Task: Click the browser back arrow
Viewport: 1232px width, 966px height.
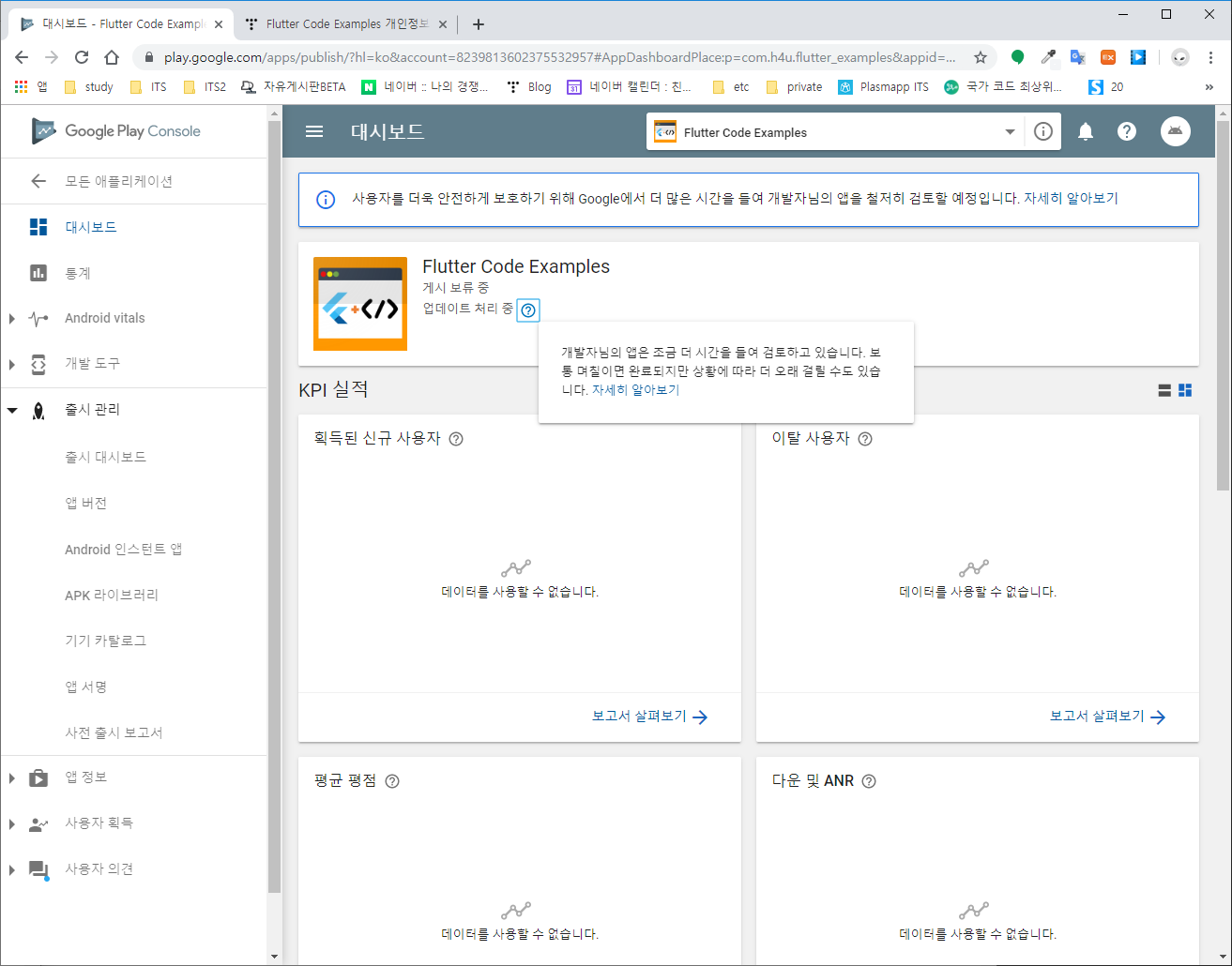Action: [22, 57]
